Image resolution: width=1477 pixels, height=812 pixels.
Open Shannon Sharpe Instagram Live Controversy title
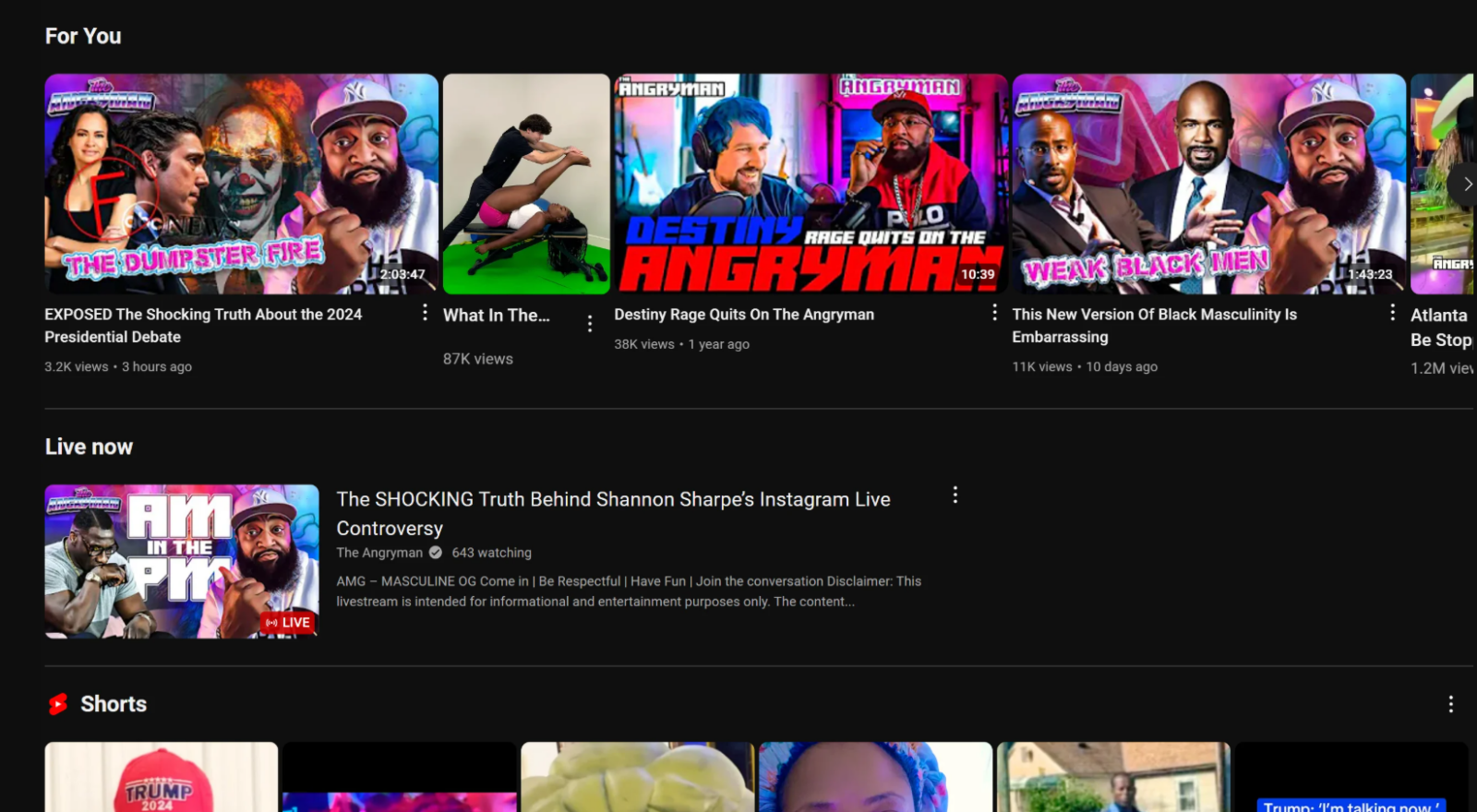click(x=614, y=513)
